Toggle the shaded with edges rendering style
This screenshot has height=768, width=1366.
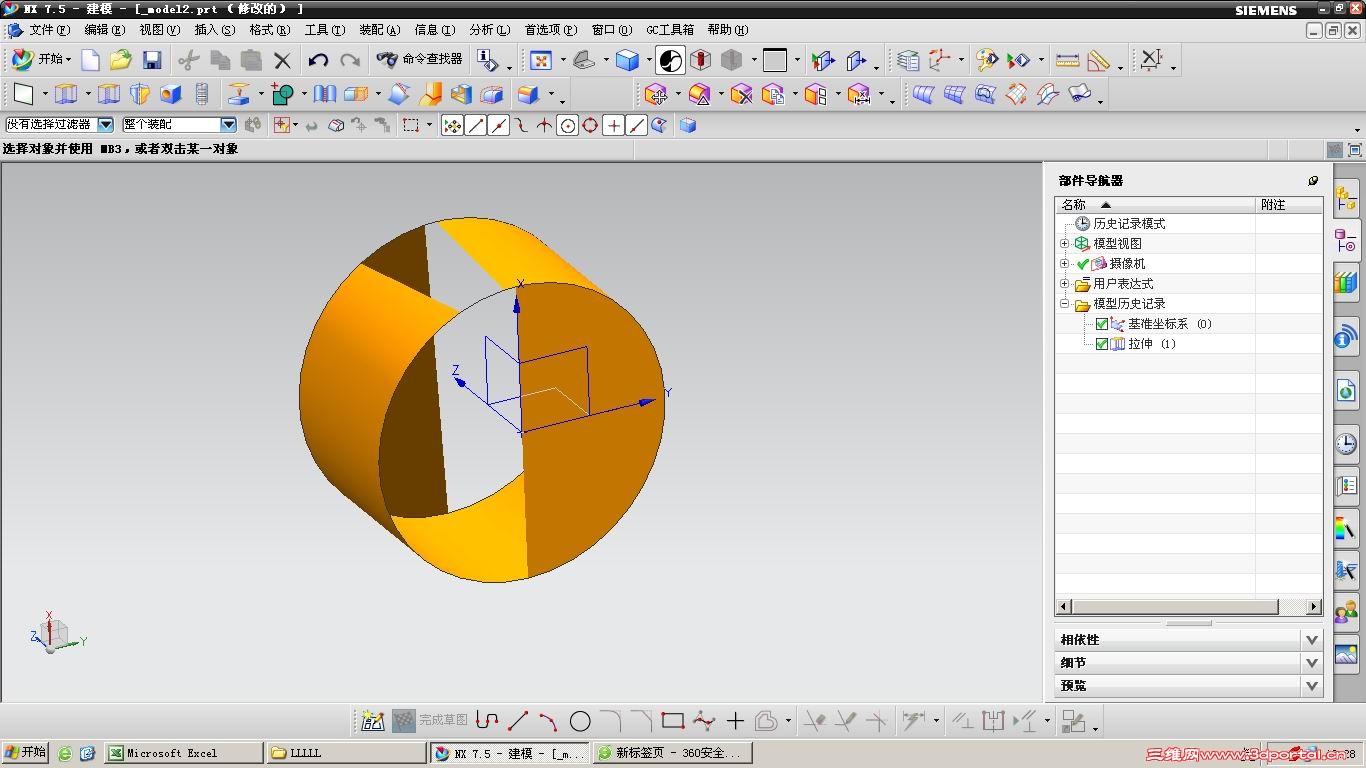pos(627,60)
